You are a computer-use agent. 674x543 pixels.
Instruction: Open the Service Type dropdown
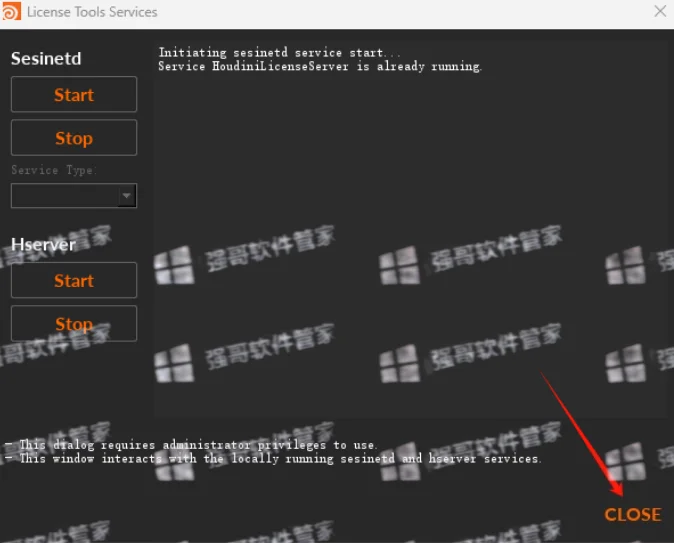point(74,196)
